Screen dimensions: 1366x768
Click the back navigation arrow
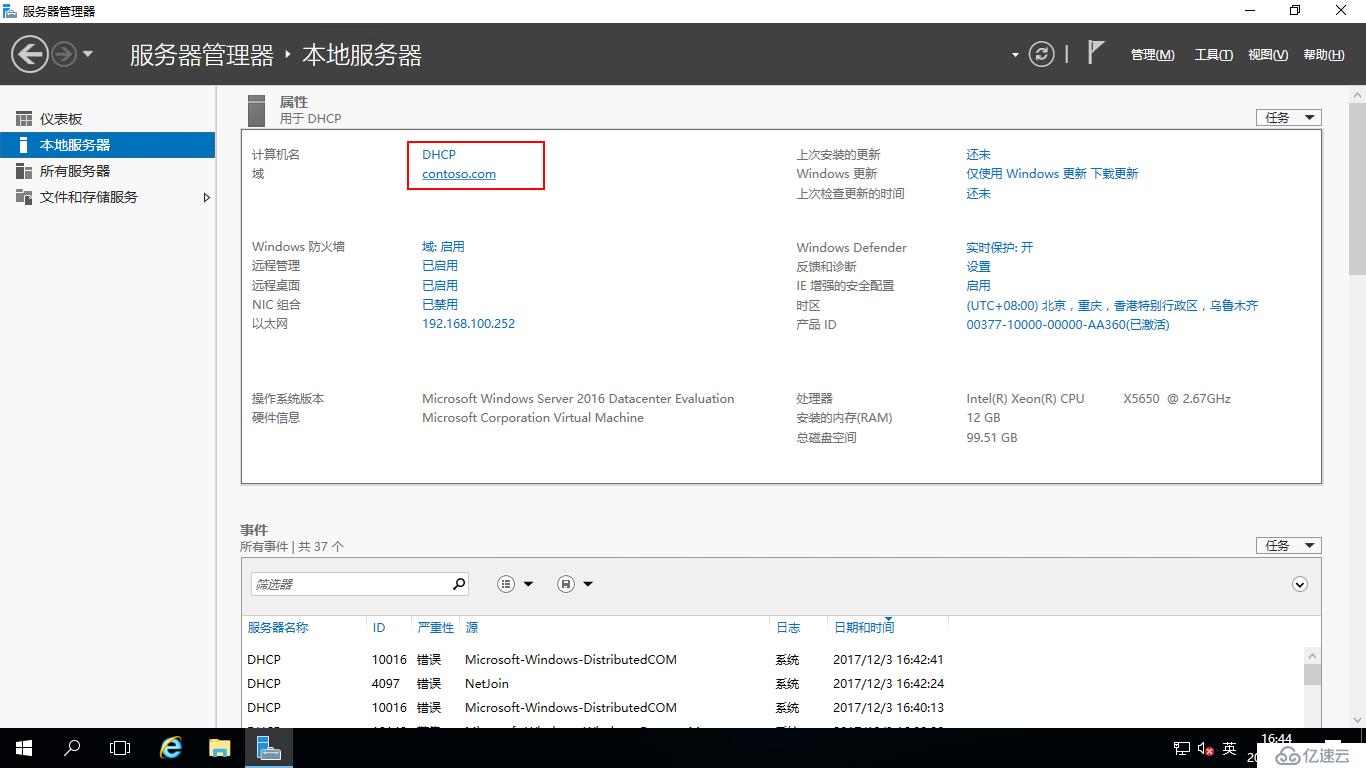30,54
